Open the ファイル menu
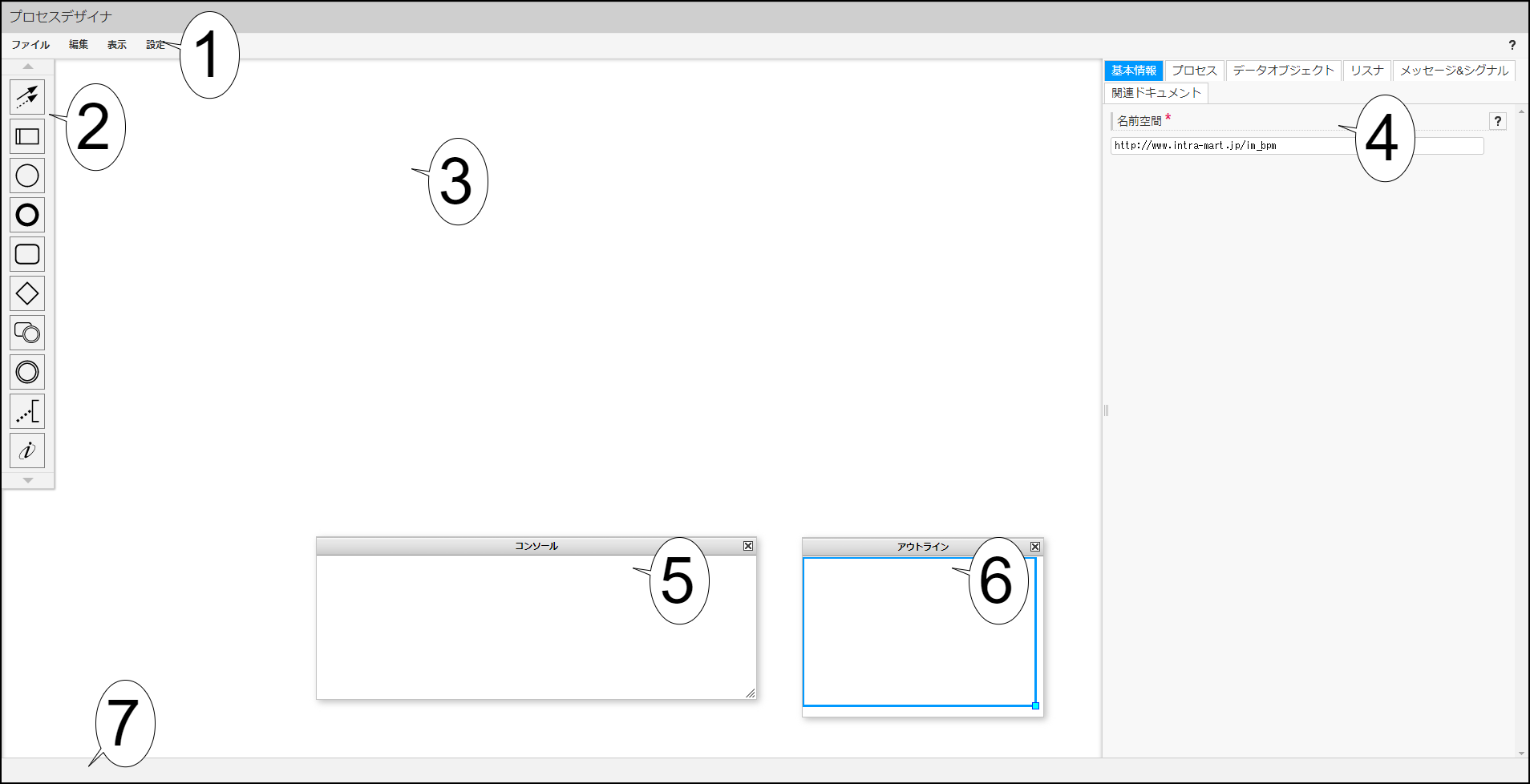The width and height of the screenshot is (1530, 784). (29, 44)
